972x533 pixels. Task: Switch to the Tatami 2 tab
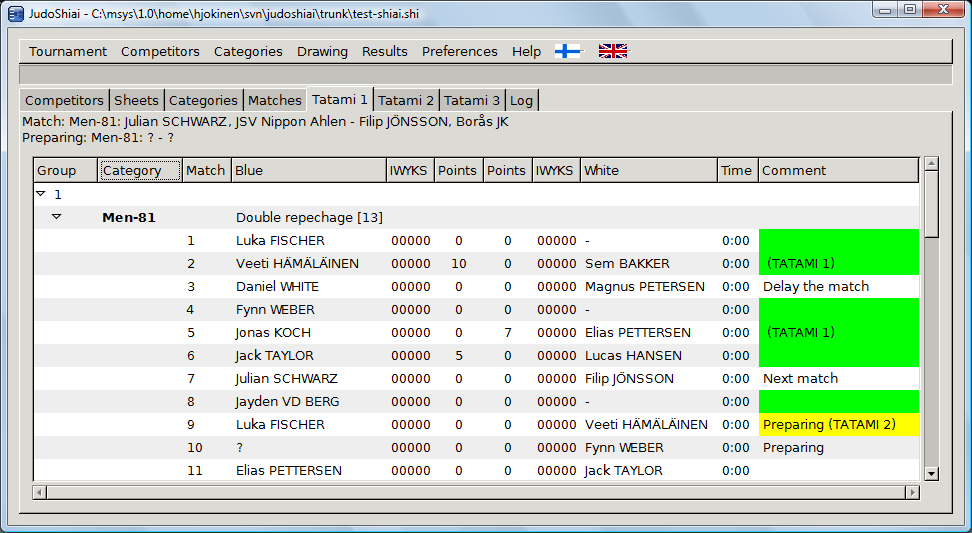(406, 100)
